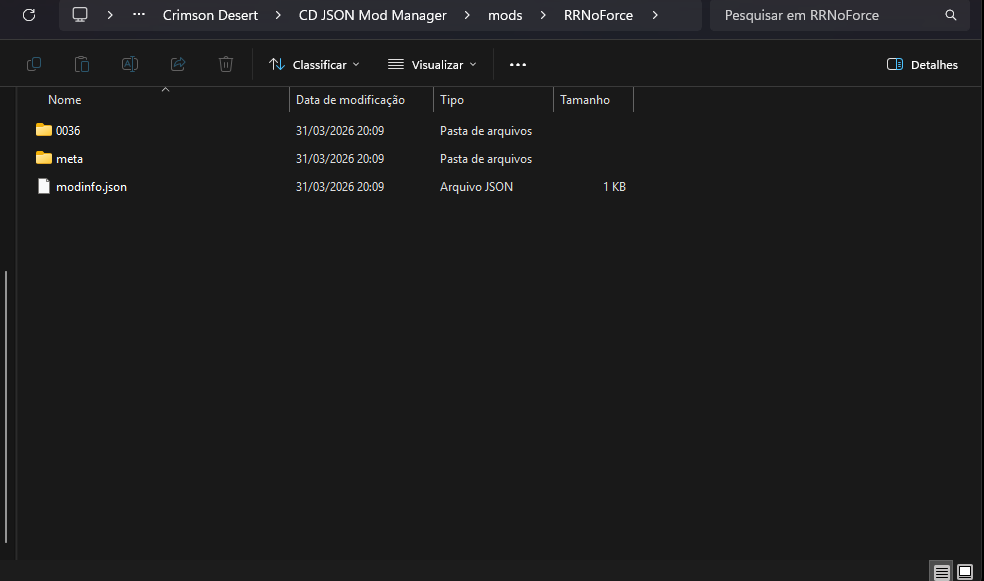
Task: Select the meta folder icon
Action: click(x=44, y=158)
